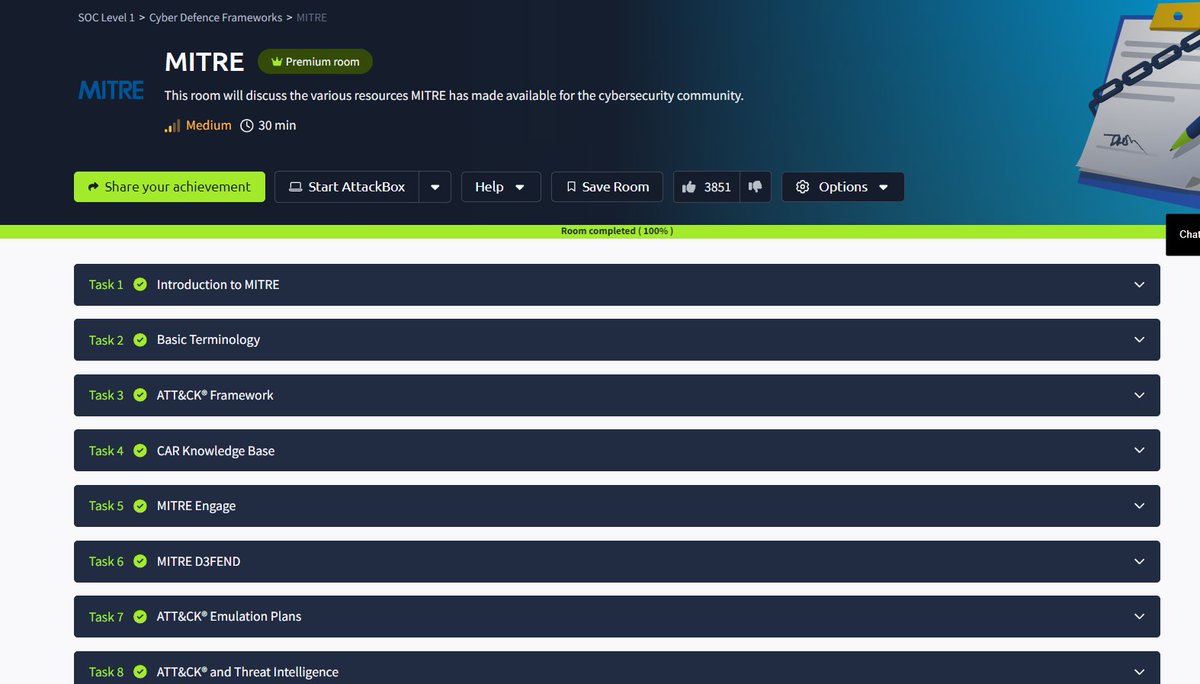Click Share your achievement button
This screenshot has height=684, width=1200.
click(170, 187)
